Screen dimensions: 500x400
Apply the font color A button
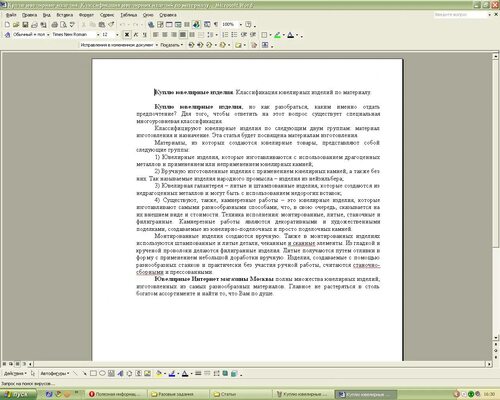[291, 34]
